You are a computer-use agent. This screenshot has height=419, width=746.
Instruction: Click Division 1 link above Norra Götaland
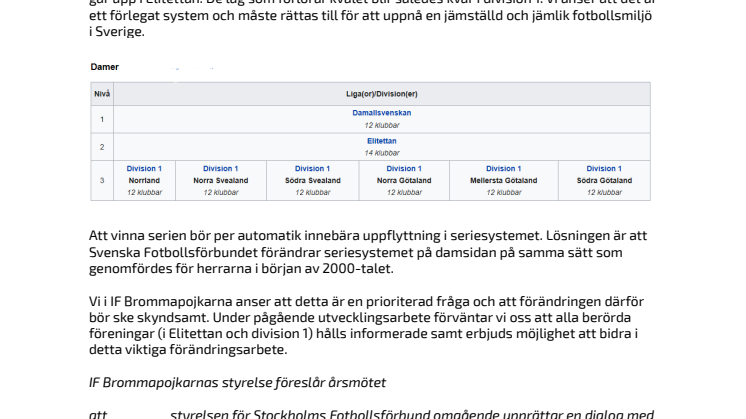tap(404, 168)
